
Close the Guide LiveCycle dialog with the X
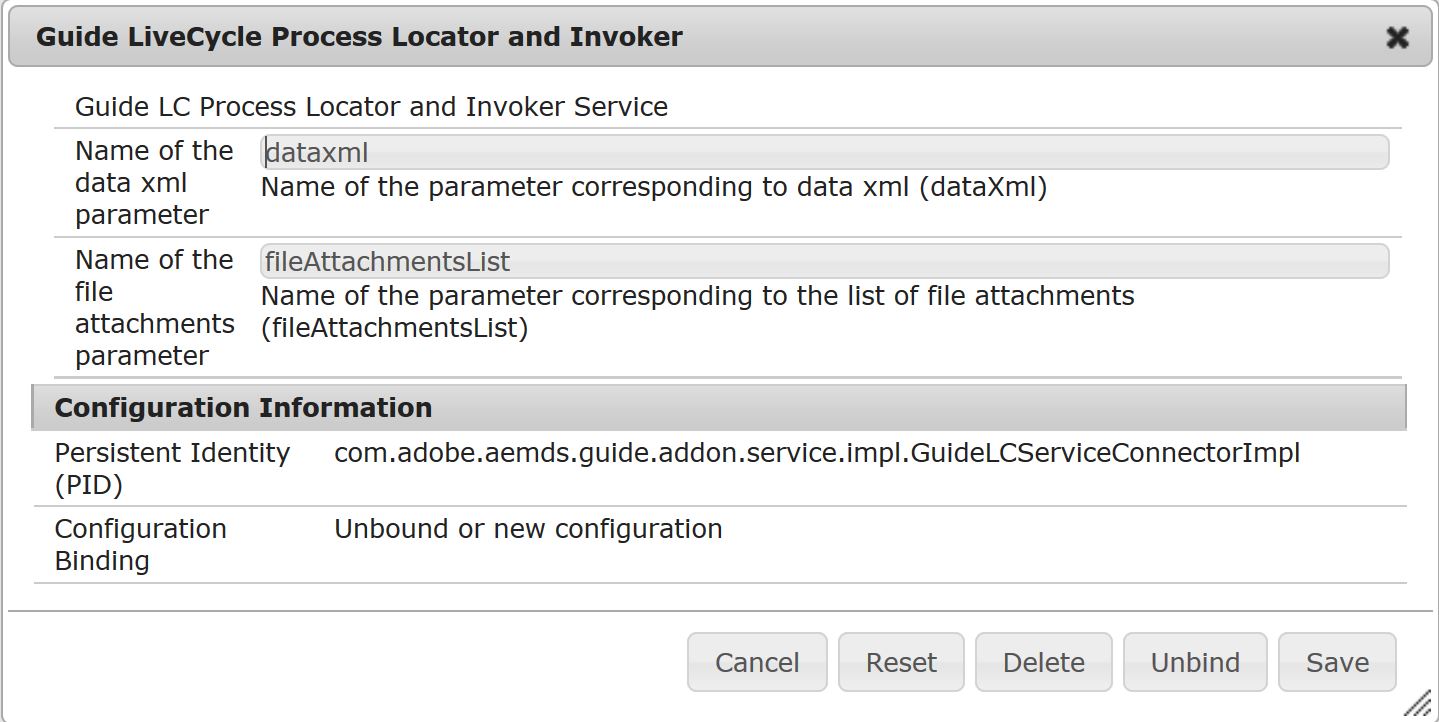click(1397, 38)
